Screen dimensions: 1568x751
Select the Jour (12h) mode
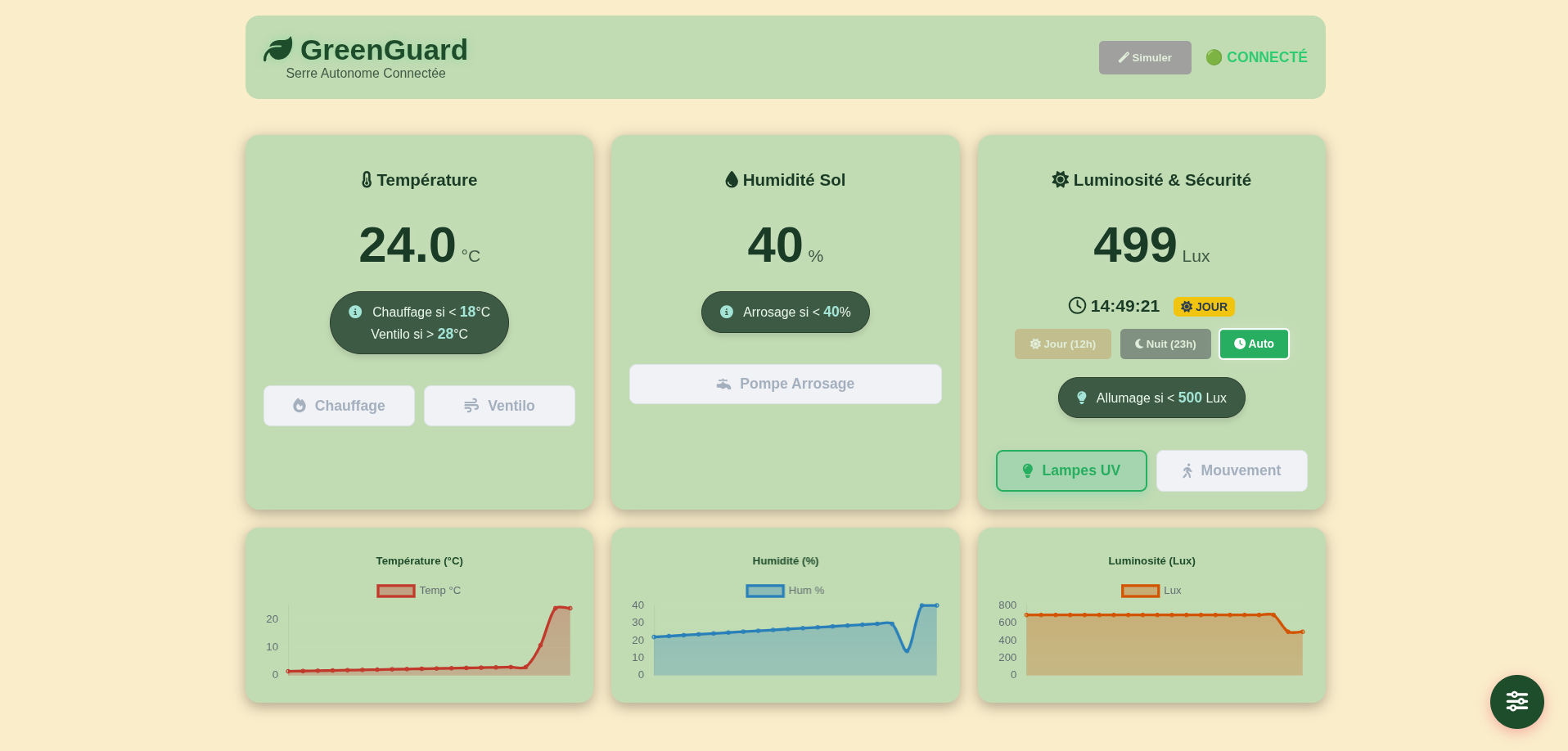pyautogui.click(x=1062, y=344)
